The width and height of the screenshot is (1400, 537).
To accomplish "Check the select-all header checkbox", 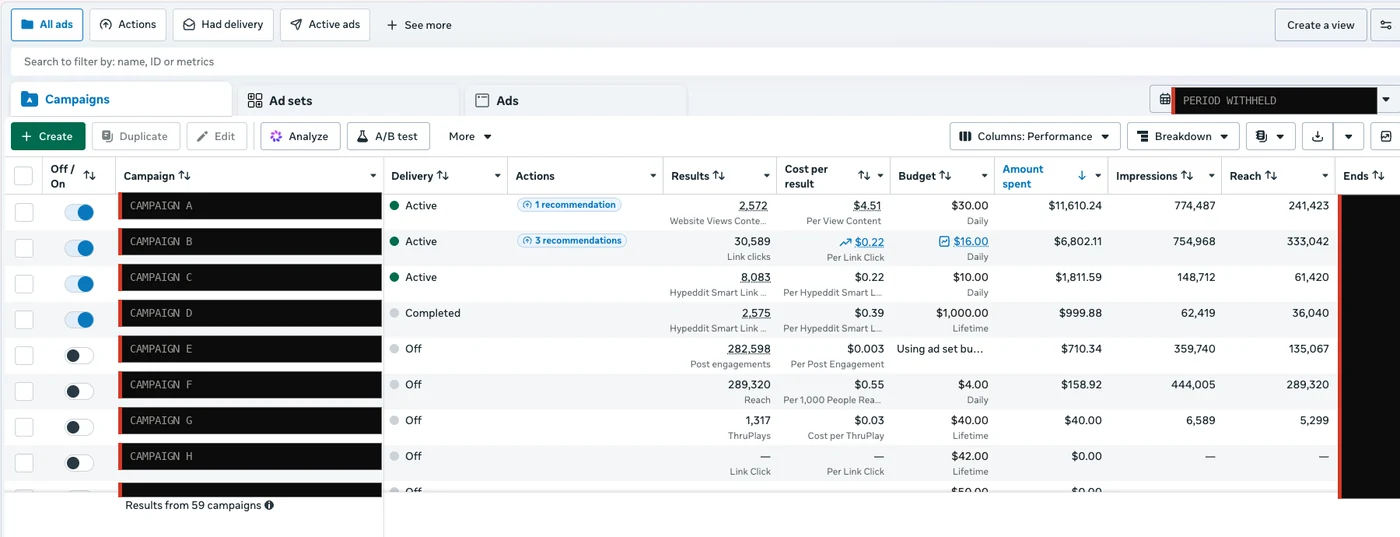I will coord(23,176).
